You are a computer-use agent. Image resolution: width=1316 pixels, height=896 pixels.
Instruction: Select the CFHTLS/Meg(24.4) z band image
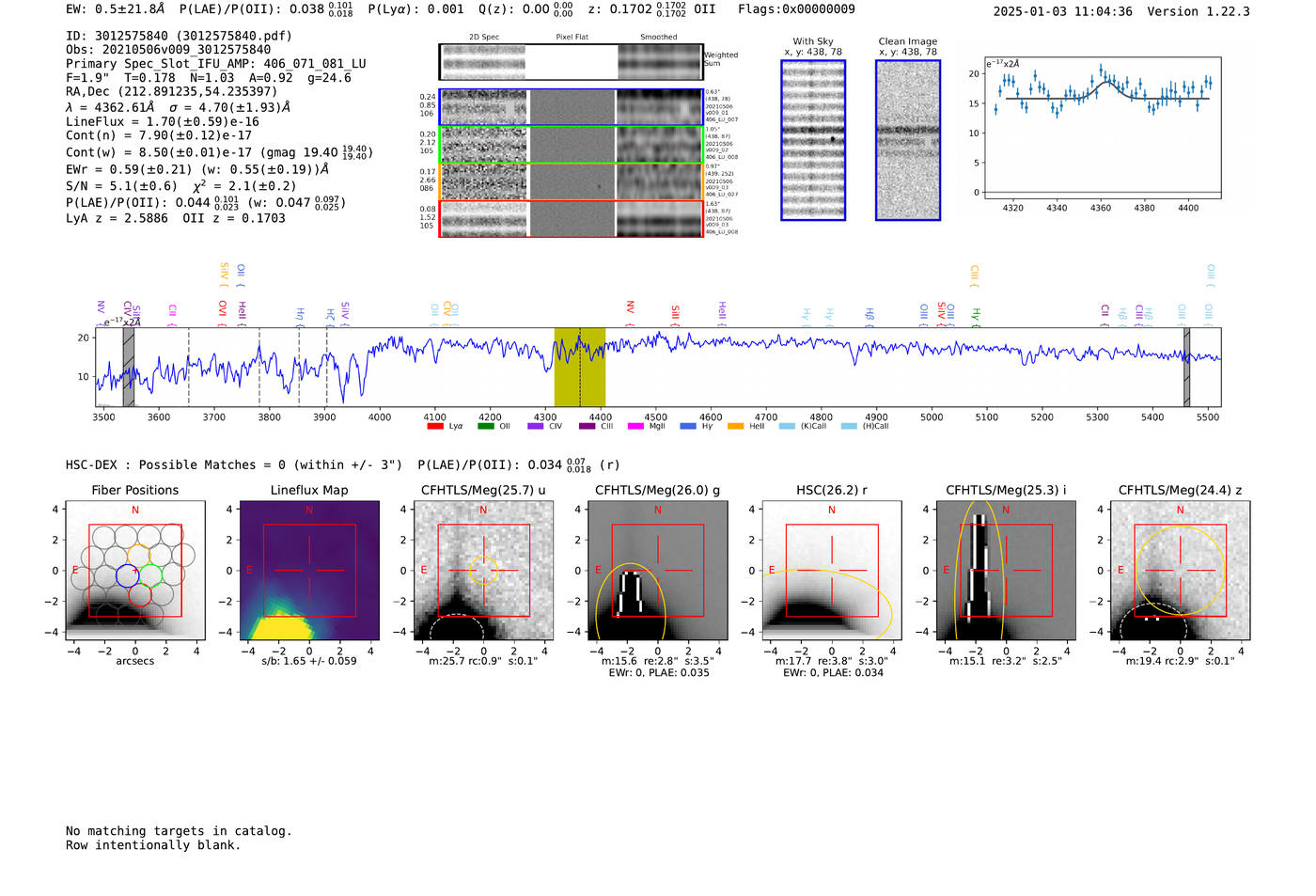point(1180,571)
